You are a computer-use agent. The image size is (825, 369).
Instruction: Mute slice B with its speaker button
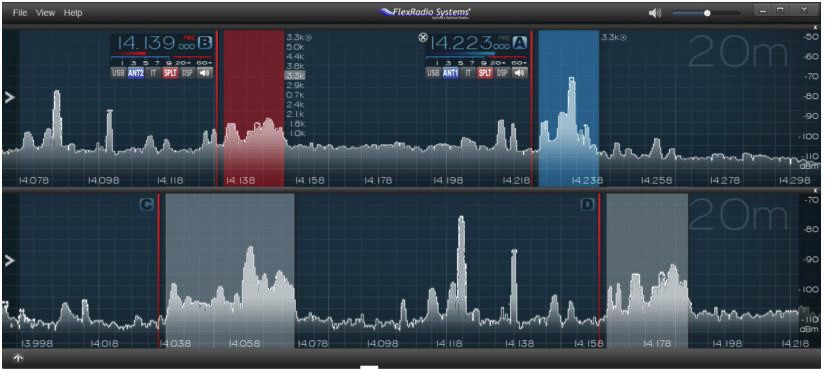(x=205, y=73)
